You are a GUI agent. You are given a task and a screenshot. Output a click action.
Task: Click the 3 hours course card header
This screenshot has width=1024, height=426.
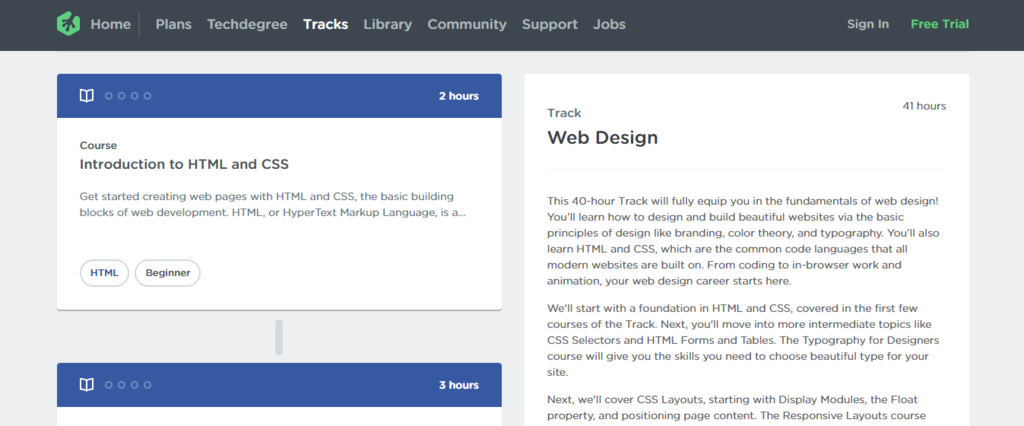coord(279,385)
